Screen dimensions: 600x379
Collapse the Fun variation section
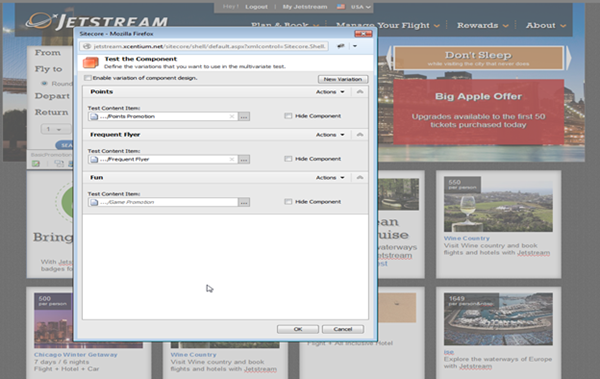[360, 178]
